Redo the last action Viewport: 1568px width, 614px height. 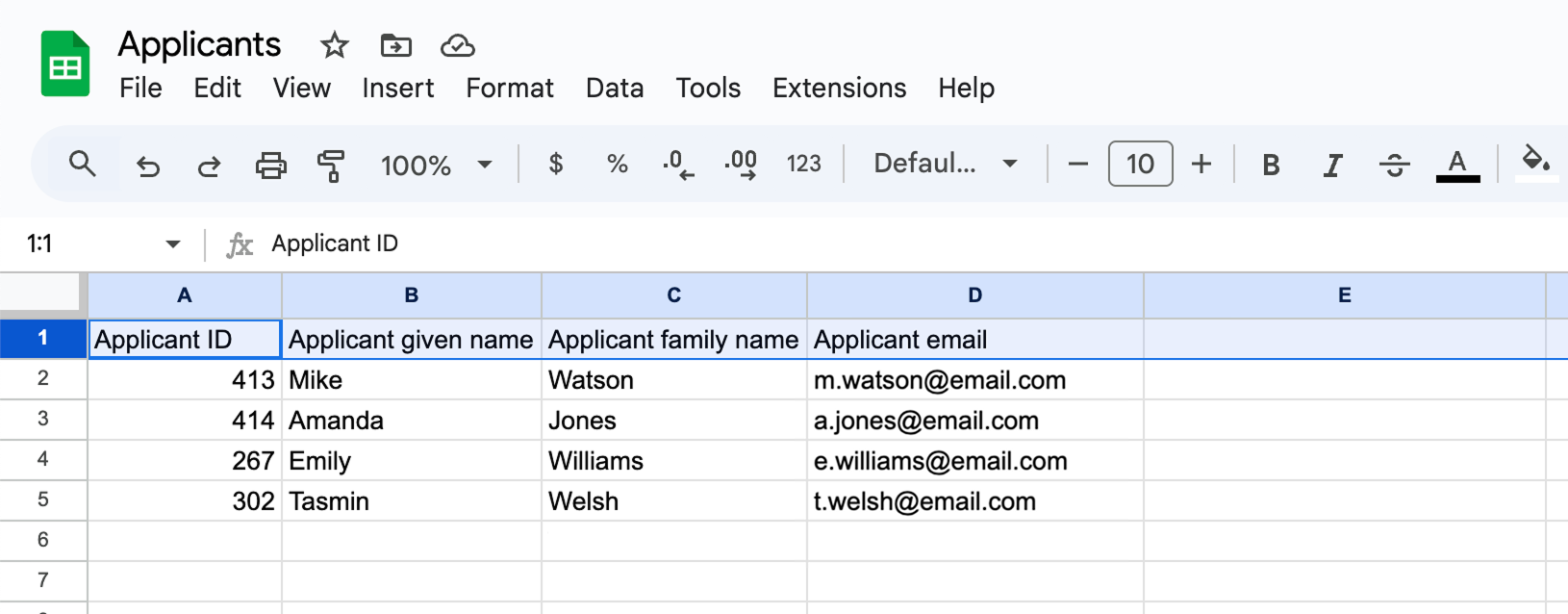point(209,166)
